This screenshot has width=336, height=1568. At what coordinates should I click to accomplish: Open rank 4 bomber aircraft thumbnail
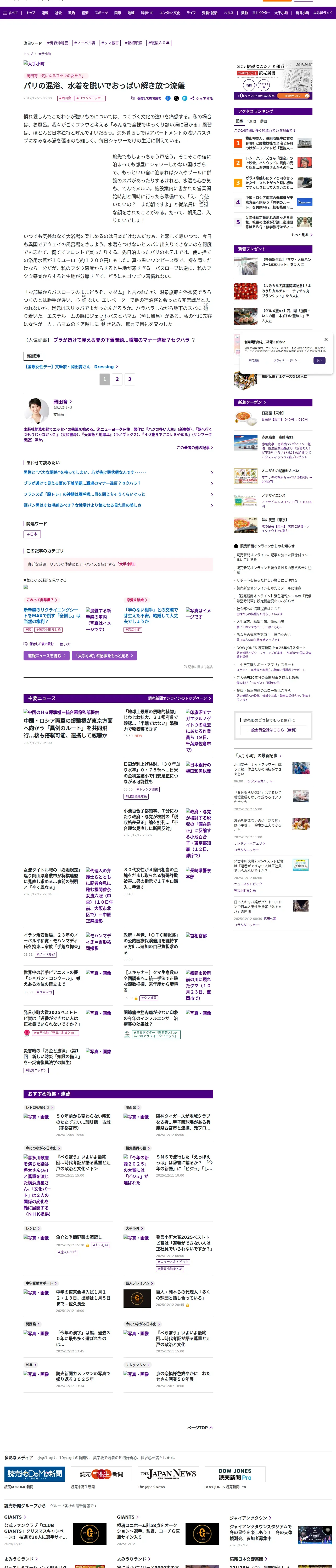[x=304, y=202]
